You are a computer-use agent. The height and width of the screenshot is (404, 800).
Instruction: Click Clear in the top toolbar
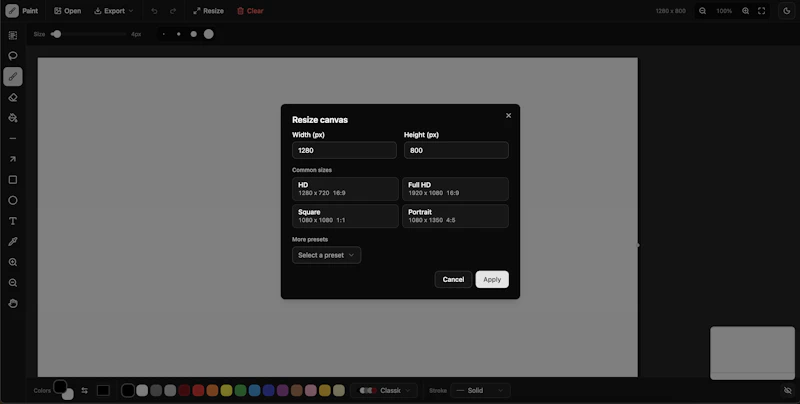[250, 11]
